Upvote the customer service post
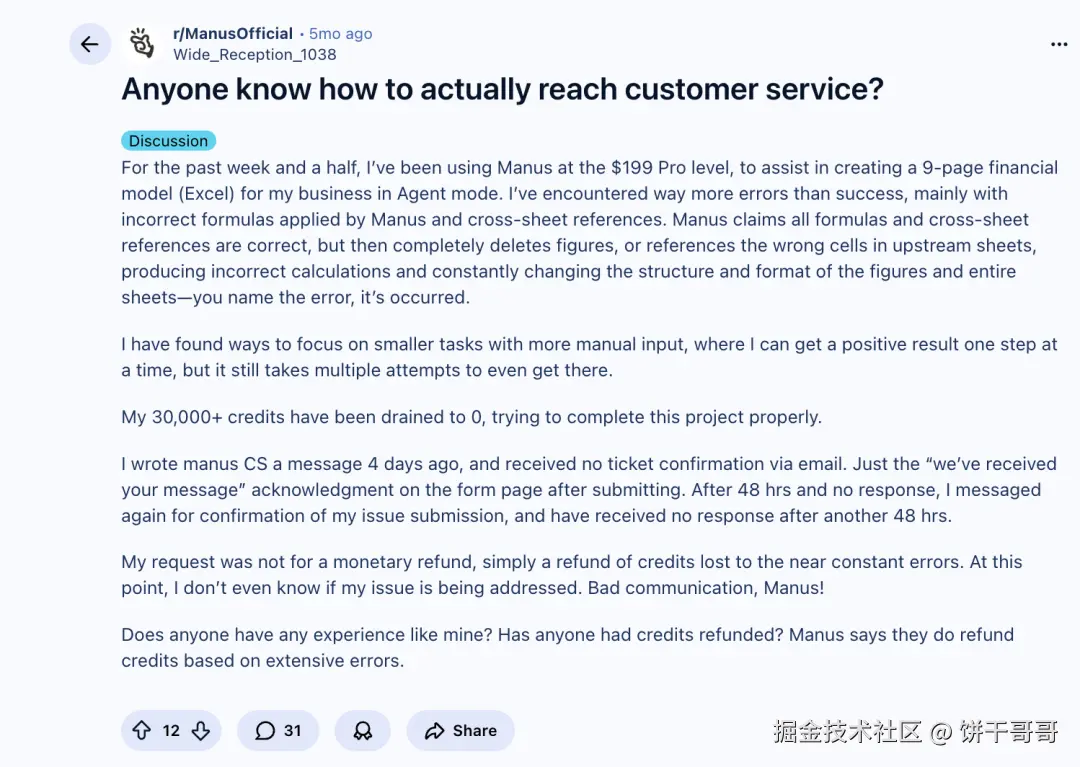 click(x=141, y=731)
